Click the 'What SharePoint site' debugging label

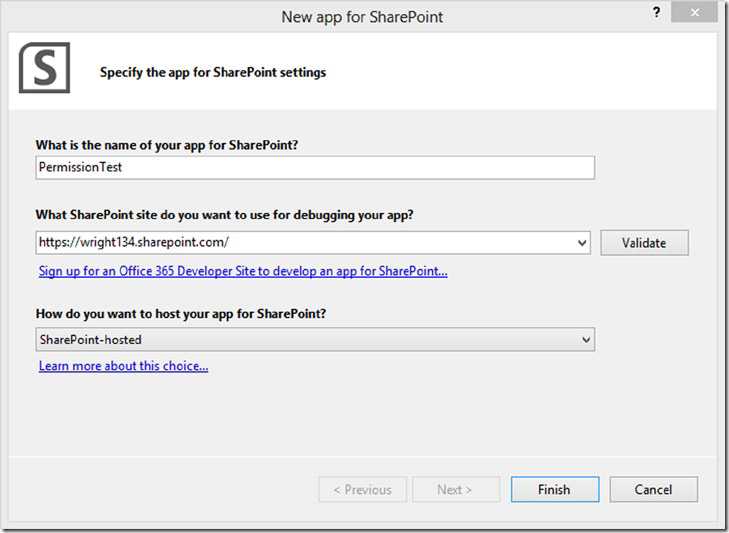click(224, 215)
